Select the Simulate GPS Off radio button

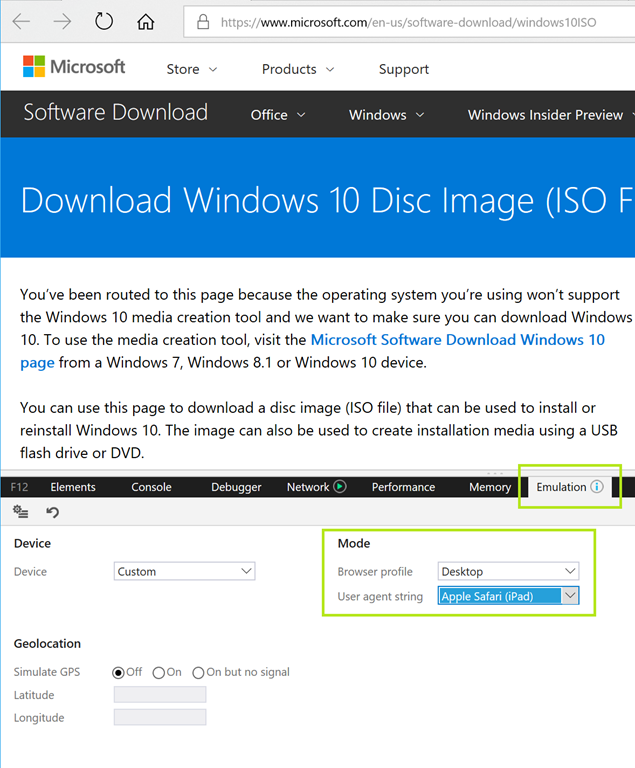click(119, 672)
